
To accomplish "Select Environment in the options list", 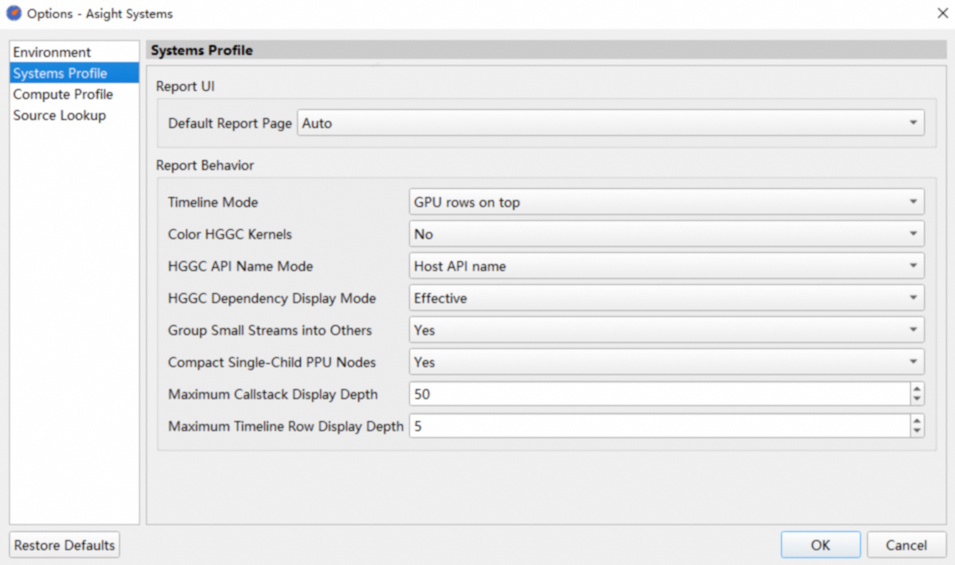I will pyautogui.click(x=74, y=52).
